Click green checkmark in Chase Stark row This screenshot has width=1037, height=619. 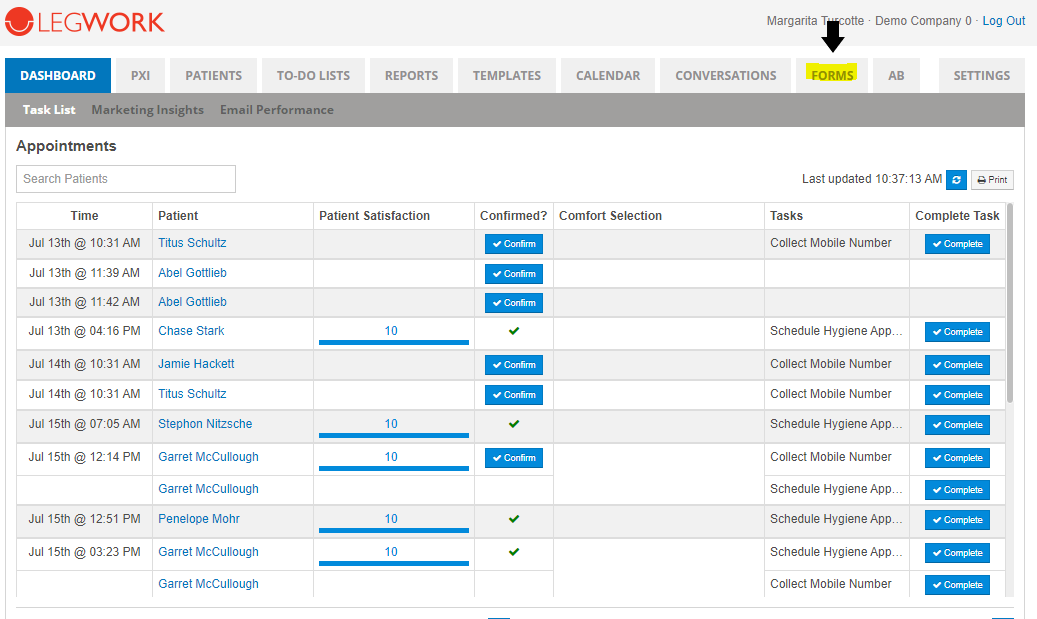[x=514, y=331]
